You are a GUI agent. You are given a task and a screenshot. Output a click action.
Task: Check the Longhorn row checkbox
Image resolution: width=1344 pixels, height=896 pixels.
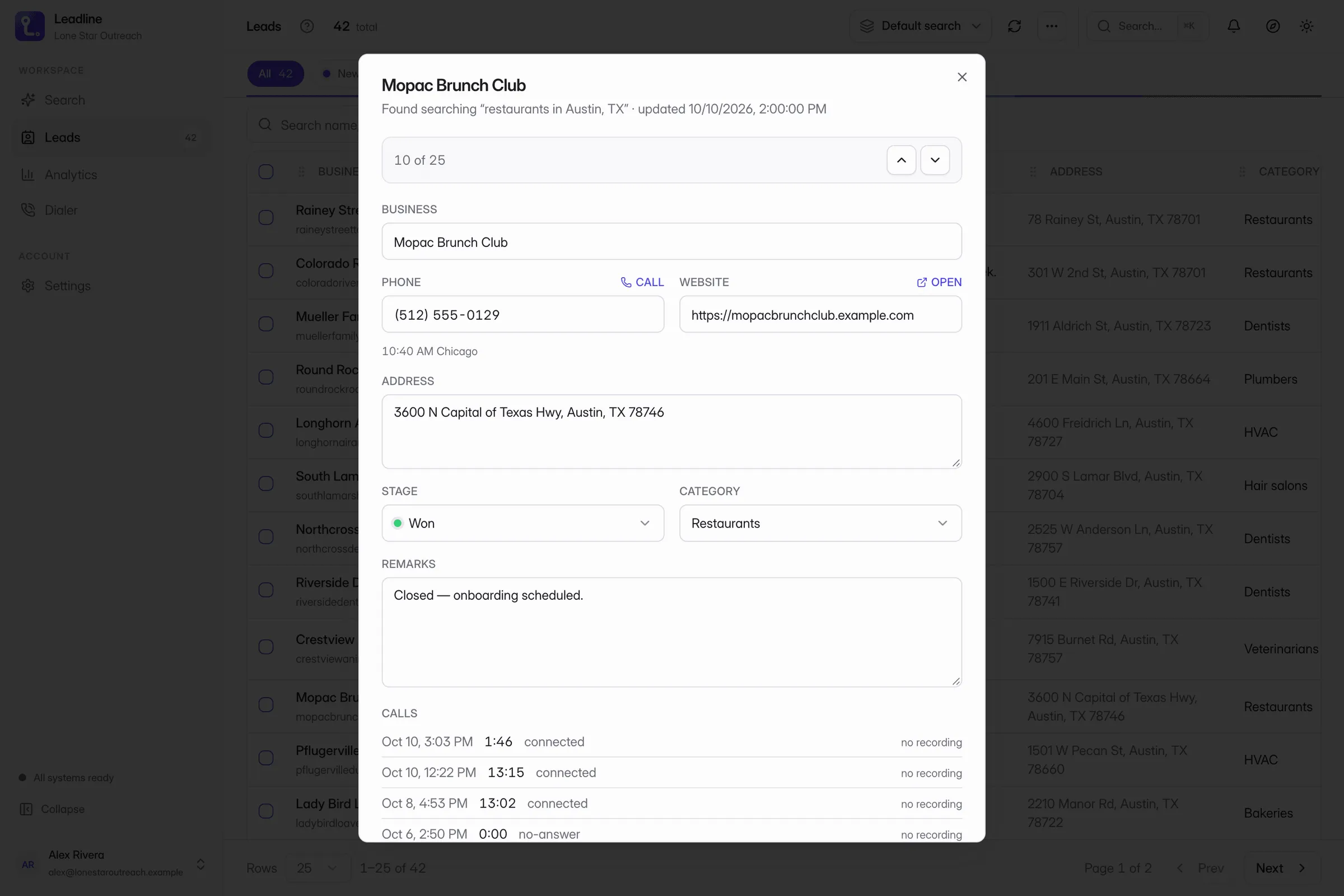(x=265, y=430)
